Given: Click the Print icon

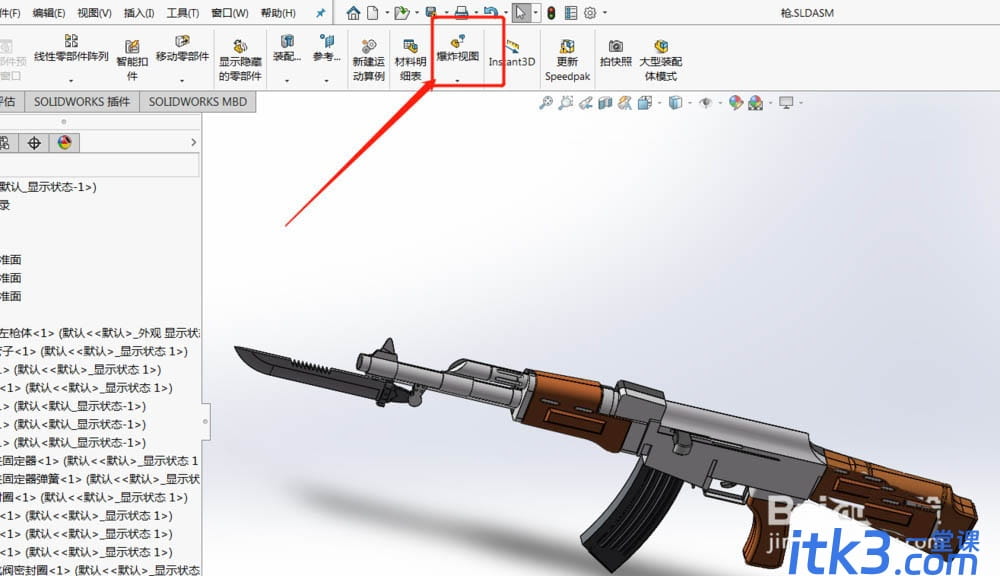Looking at the screenshot, I should pyautogui.click(x=462, y=13).
